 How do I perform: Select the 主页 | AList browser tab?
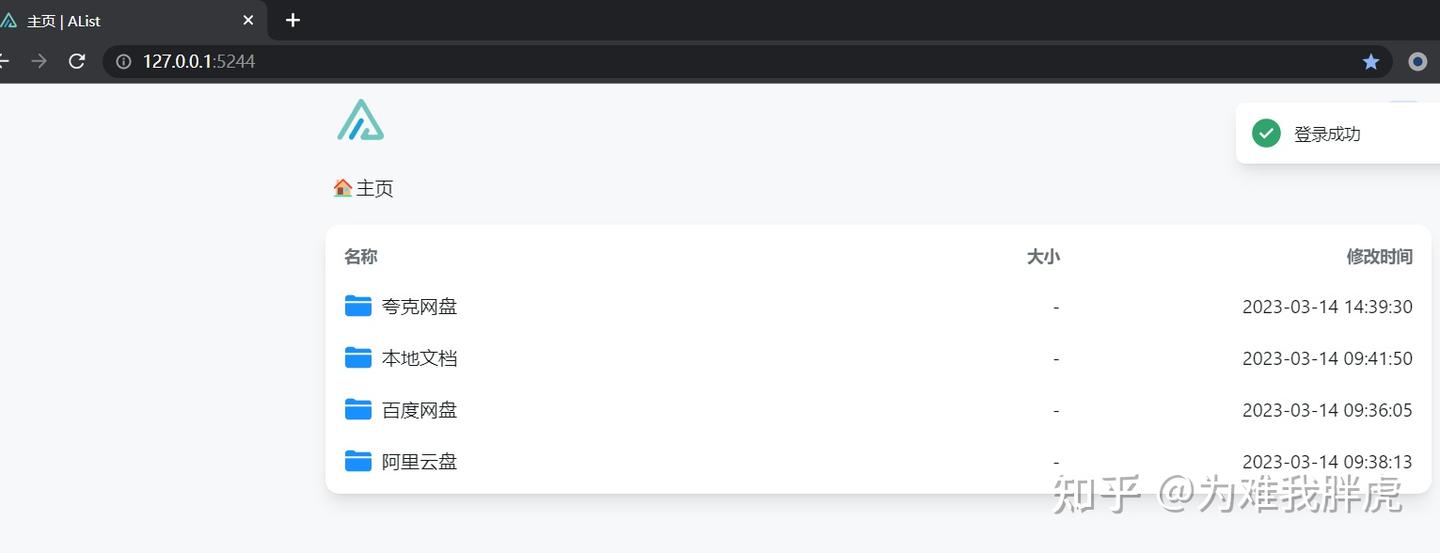(x=120, y=21)
